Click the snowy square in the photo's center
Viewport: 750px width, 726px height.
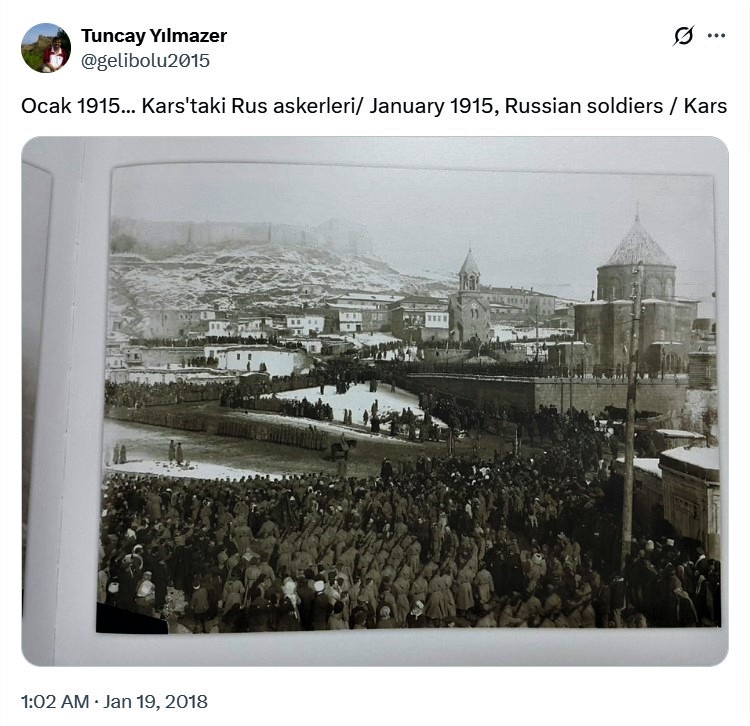pos(350,402)
